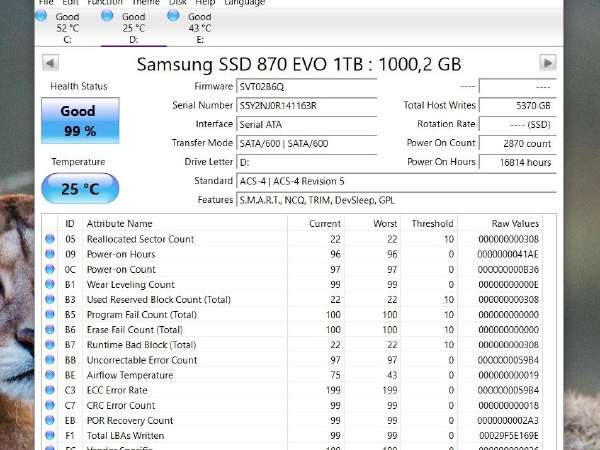The height and width of the screenshot is (450, 600).
Task: Click the Features field with S.M.A.R.T.
Action: (x=396, y=200)
